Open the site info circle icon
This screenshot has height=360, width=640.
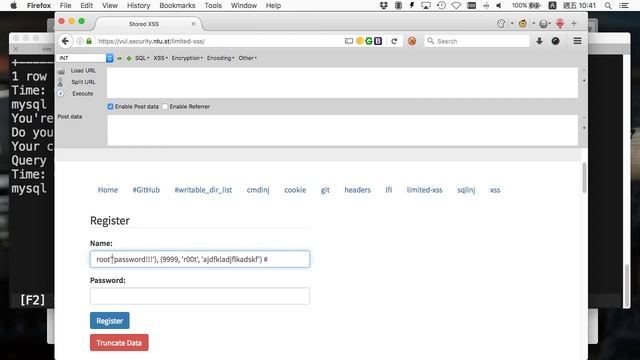(80, 41)
